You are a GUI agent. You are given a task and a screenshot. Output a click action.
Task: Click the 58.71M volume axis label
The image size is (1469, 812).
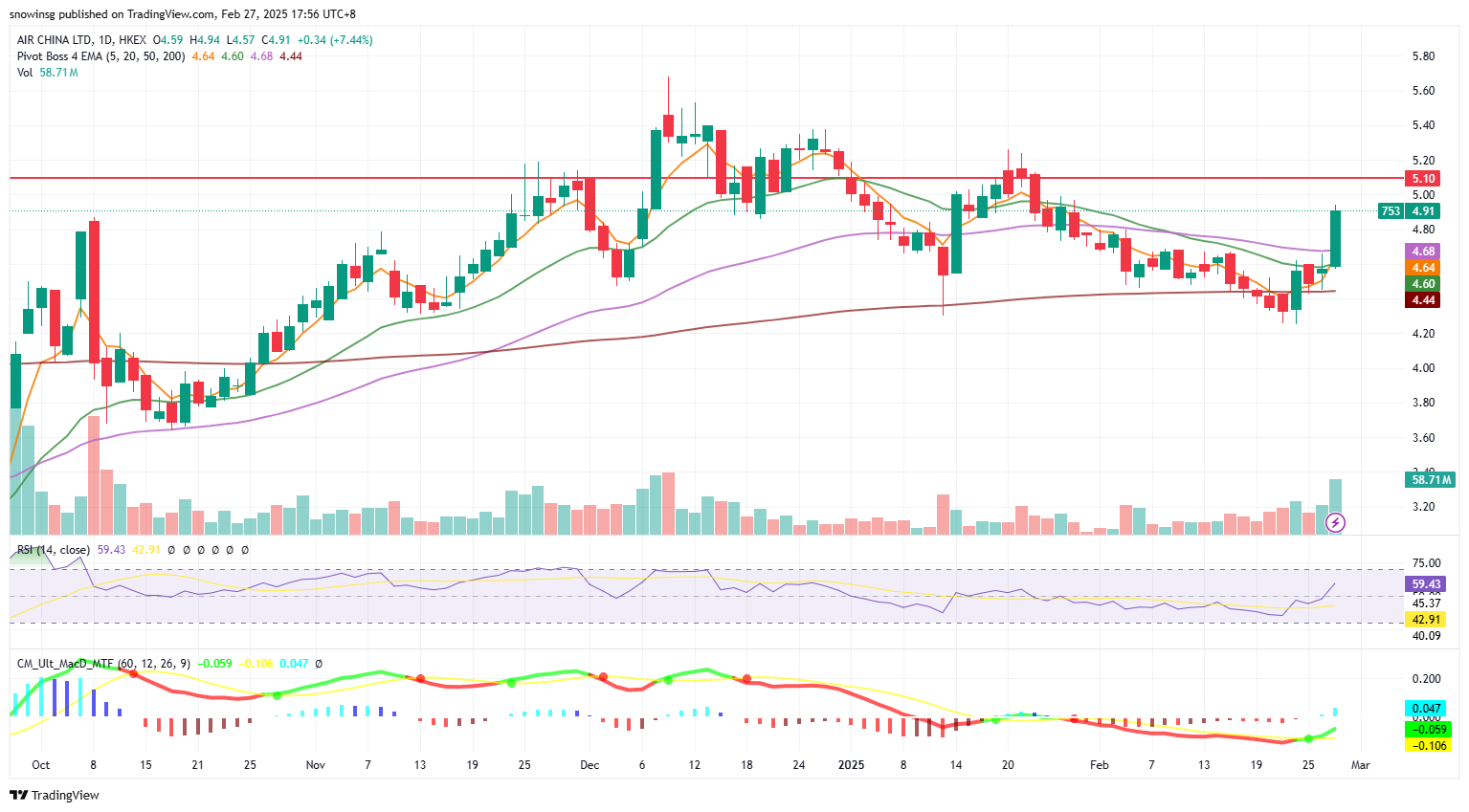click(1430, 480)
